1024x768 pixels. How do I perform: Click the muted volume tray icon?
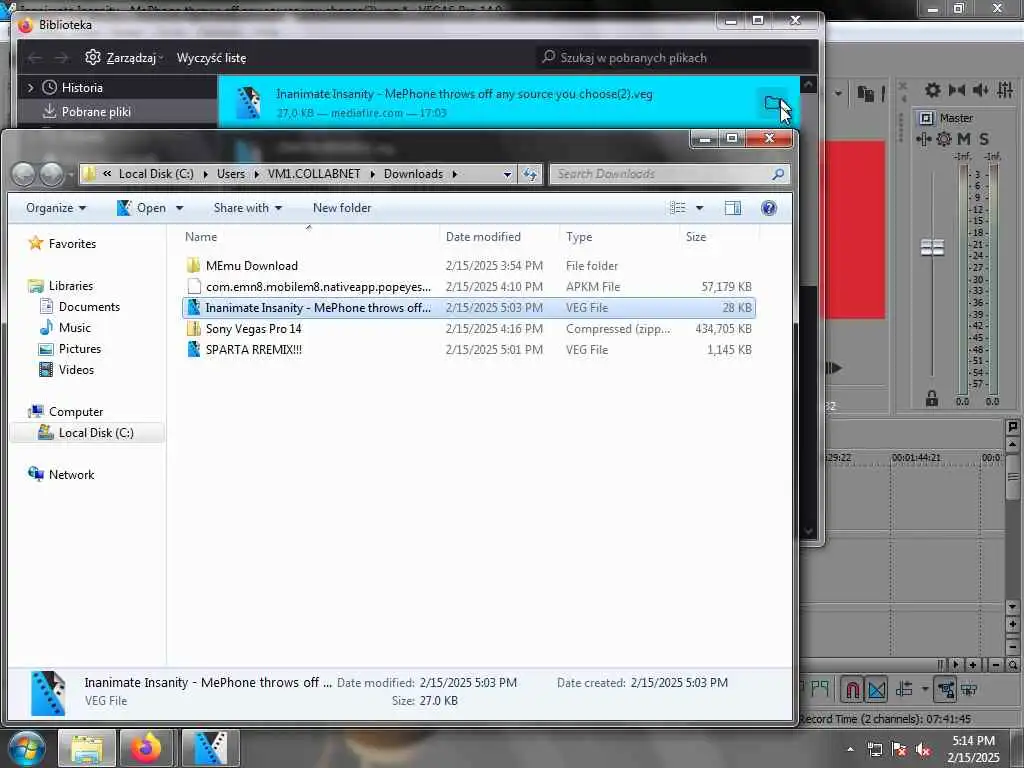923,750
